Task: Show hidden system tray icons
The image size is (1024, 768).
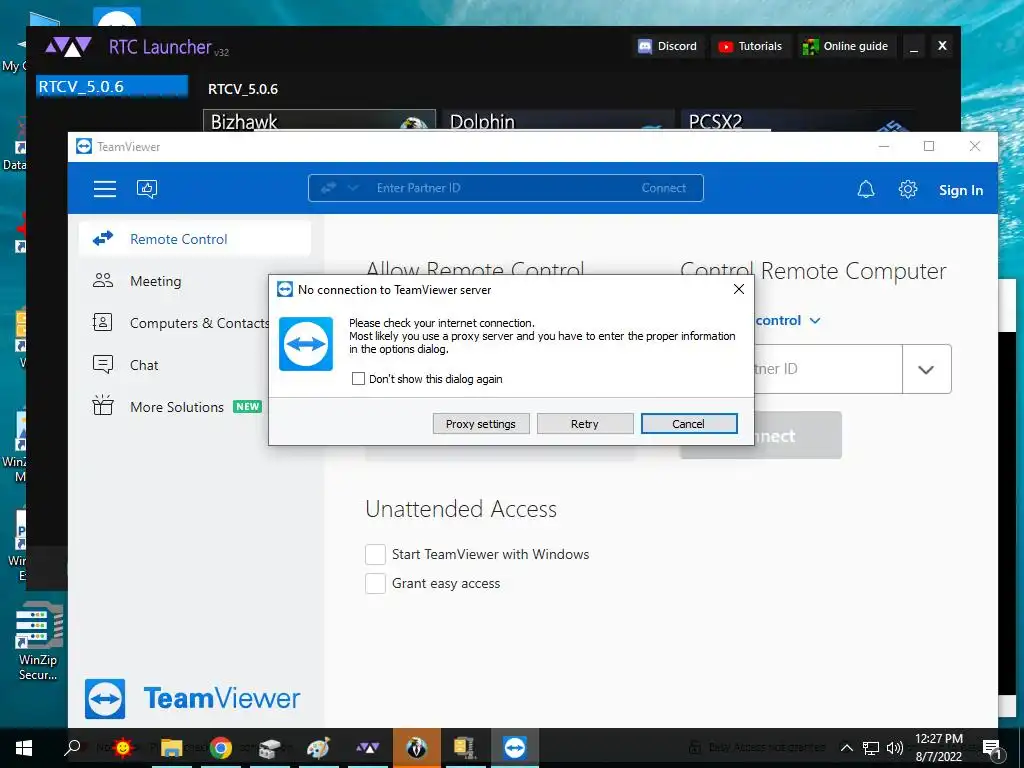Action: (846, 748)
